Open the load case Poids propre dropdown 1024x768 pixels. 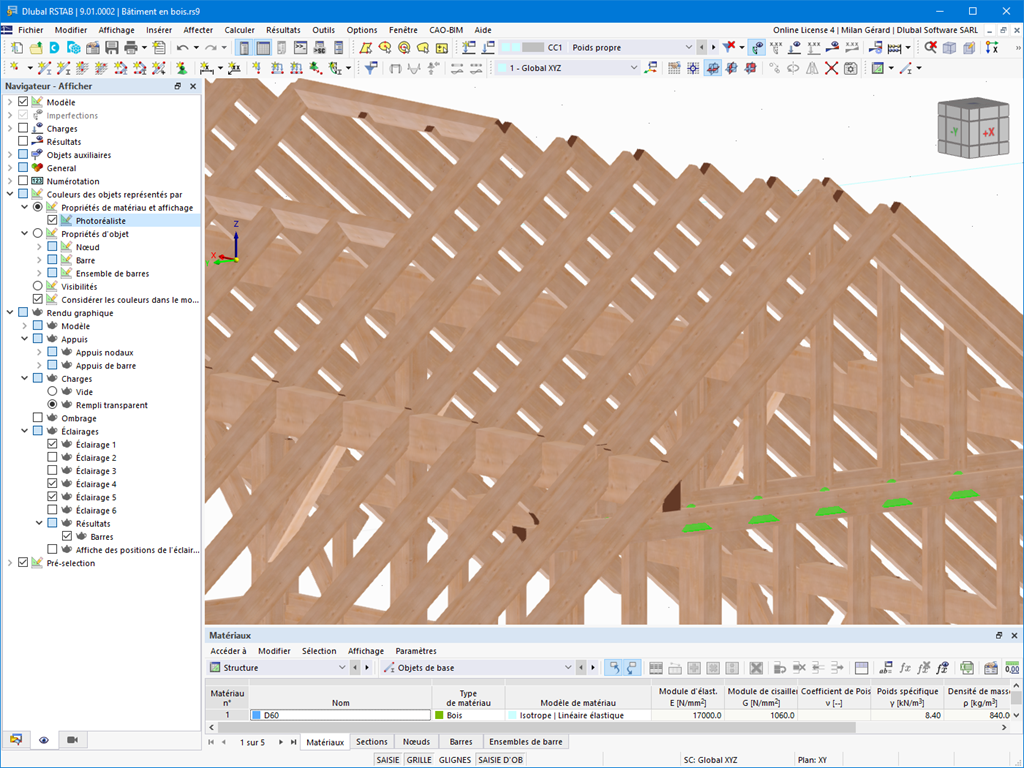click(688, 48)
